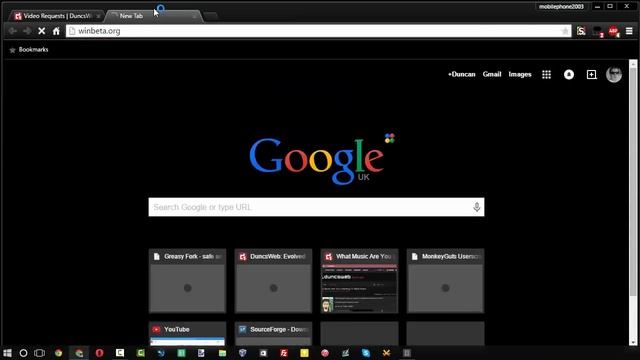Open Opera from the taskbar

tap(99, 353)
